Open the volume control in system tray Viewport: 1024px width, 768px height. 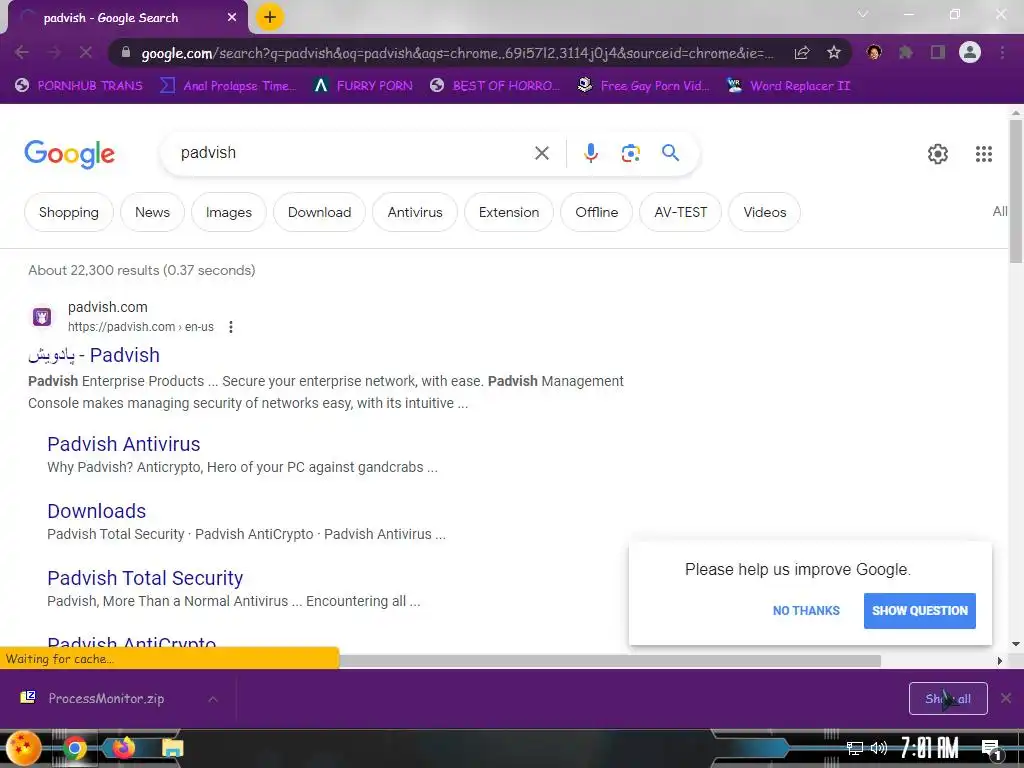click(879, 748)
